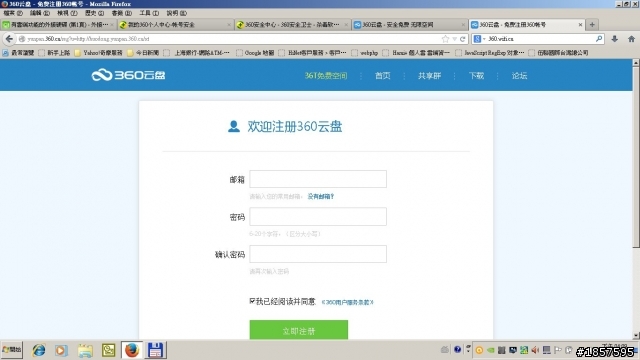Click the vertical page scrollbar
Image resolution: width=640 pixels, height=360 pixels.
pos(636,199)
